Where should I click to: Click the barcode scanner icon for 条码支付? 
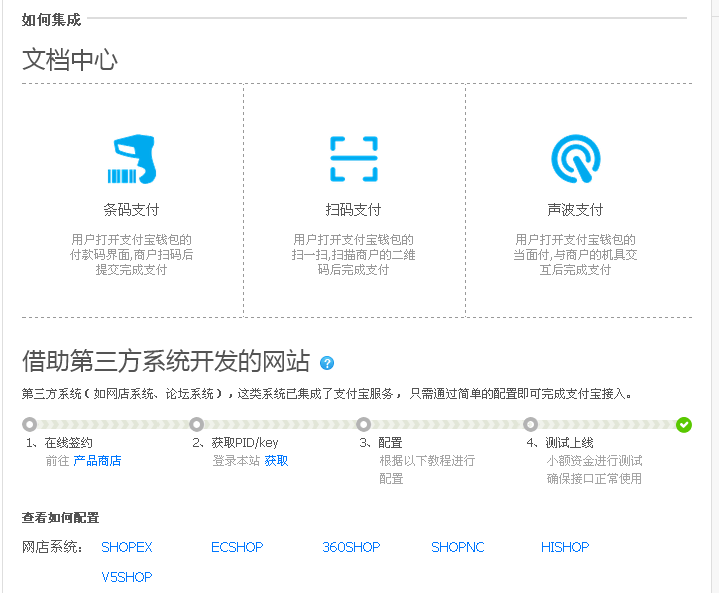[x=132, y=159]
